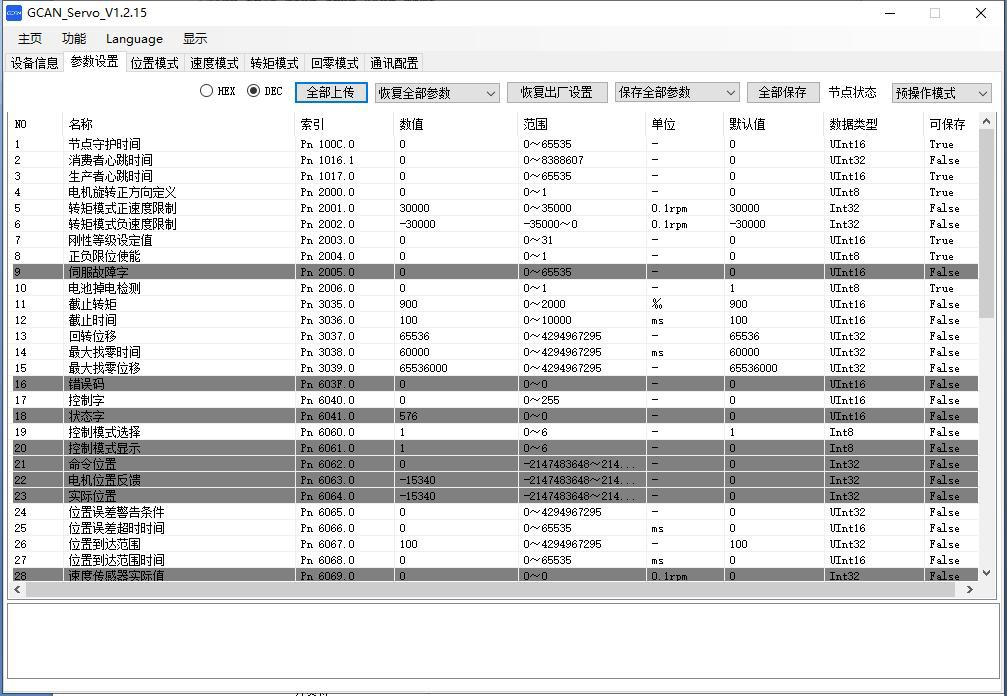Click the 全部上传 button
Image resolution: width=1007 pixels, height=696 pixels.
coord(331,92)
